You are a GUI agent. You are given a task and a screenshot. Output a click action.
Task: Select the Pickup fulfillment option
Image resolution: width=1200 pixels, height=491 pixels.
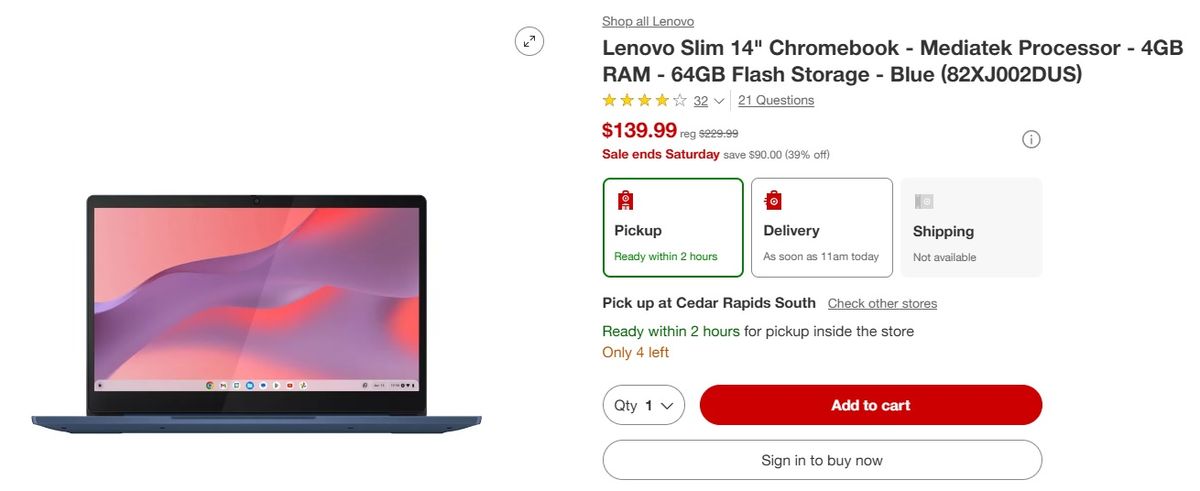[673, 227]
